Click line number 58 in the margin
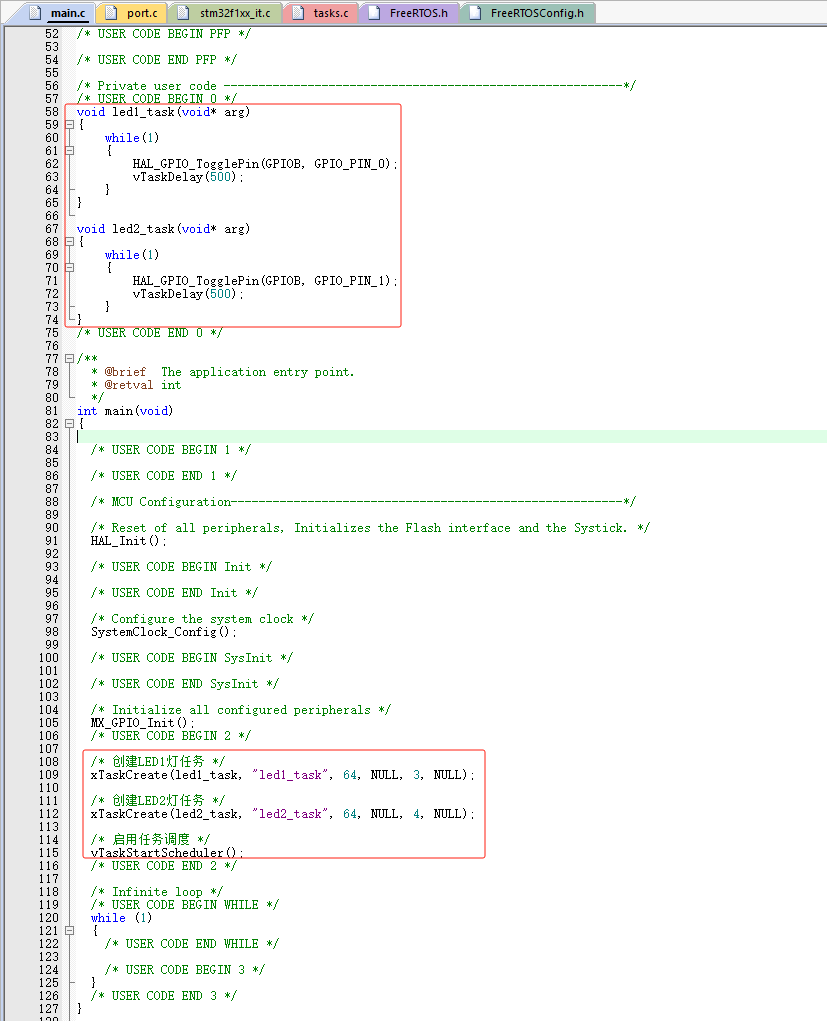 point(52,111)
